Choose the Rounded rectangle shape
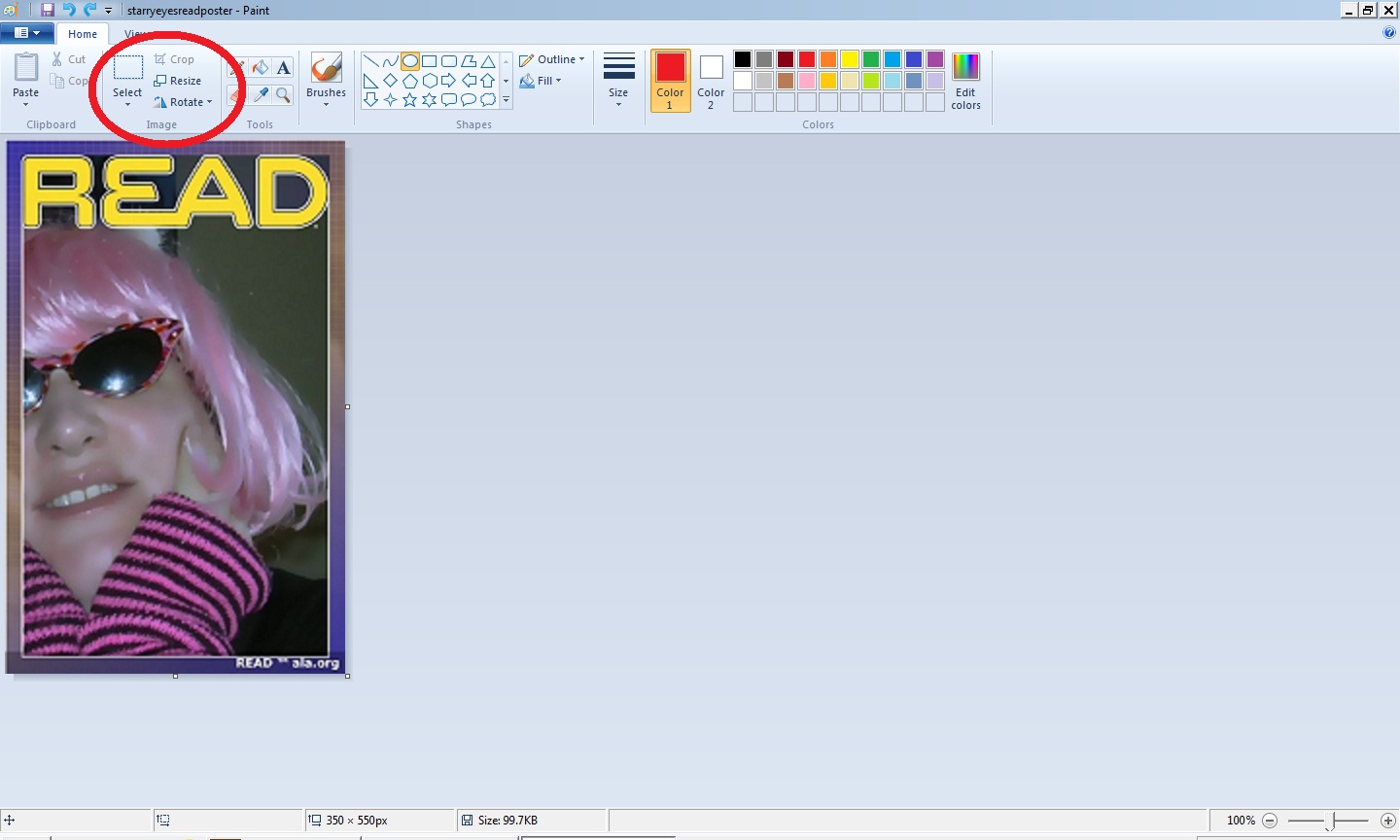Image resolution: width=1400 pixels, height=840 pixels. tap(448, 61)
